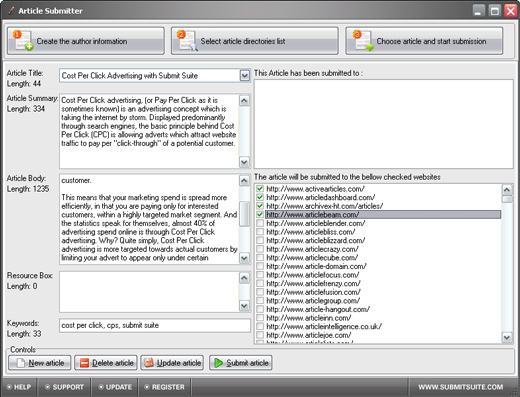Click the icon on Update article

click(x=149, y=363)
